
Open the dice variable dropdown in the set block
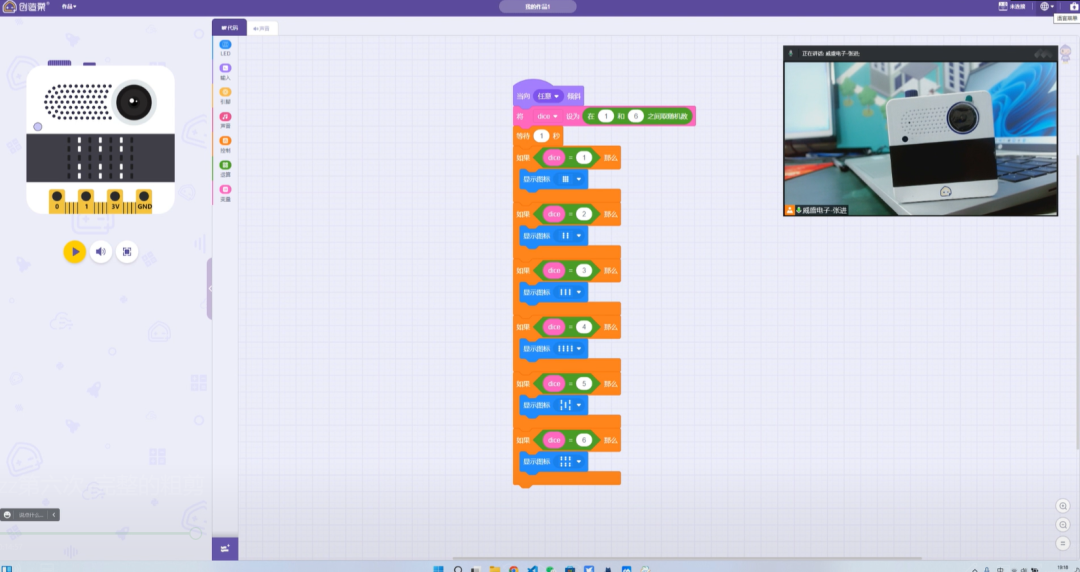click(547, 117)
